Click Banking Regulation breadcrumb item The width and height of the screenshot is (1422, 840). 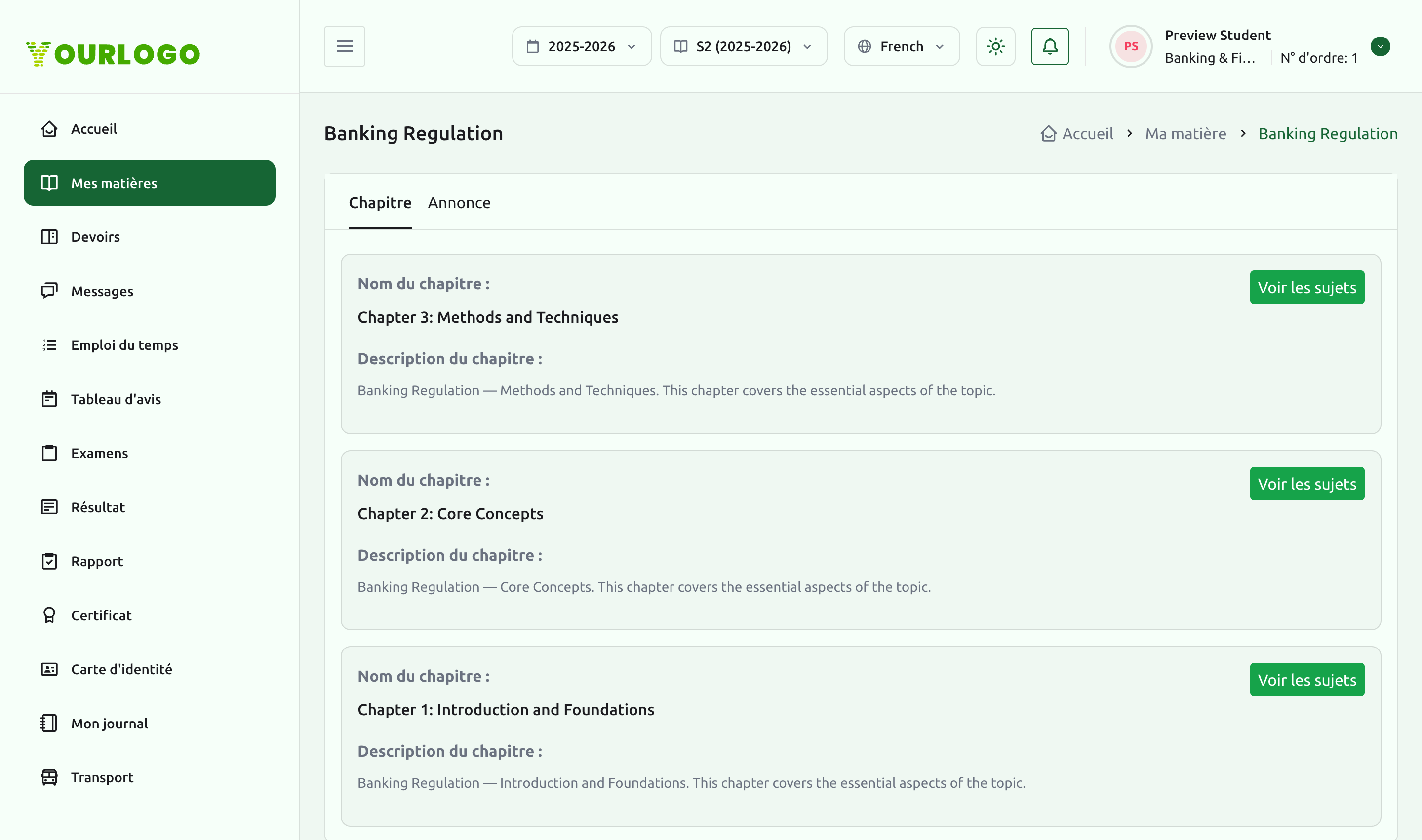1328,134
